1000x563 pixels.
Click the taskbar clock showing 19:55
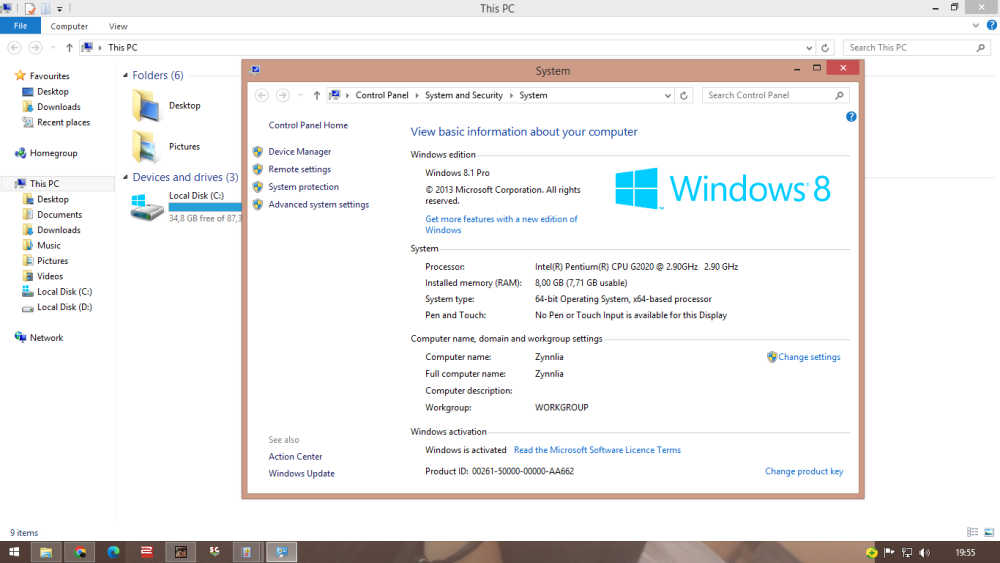pyautogui.click(x=966, y=552)
